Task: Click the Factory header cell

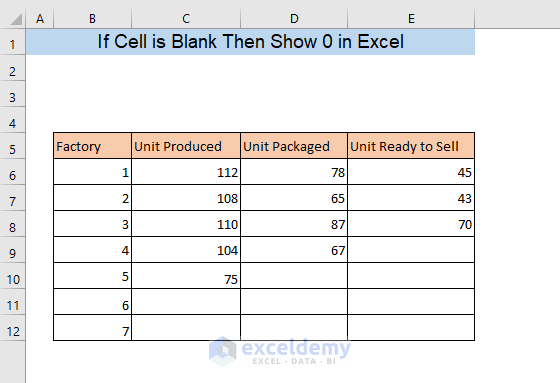Action: pos(92,146)
